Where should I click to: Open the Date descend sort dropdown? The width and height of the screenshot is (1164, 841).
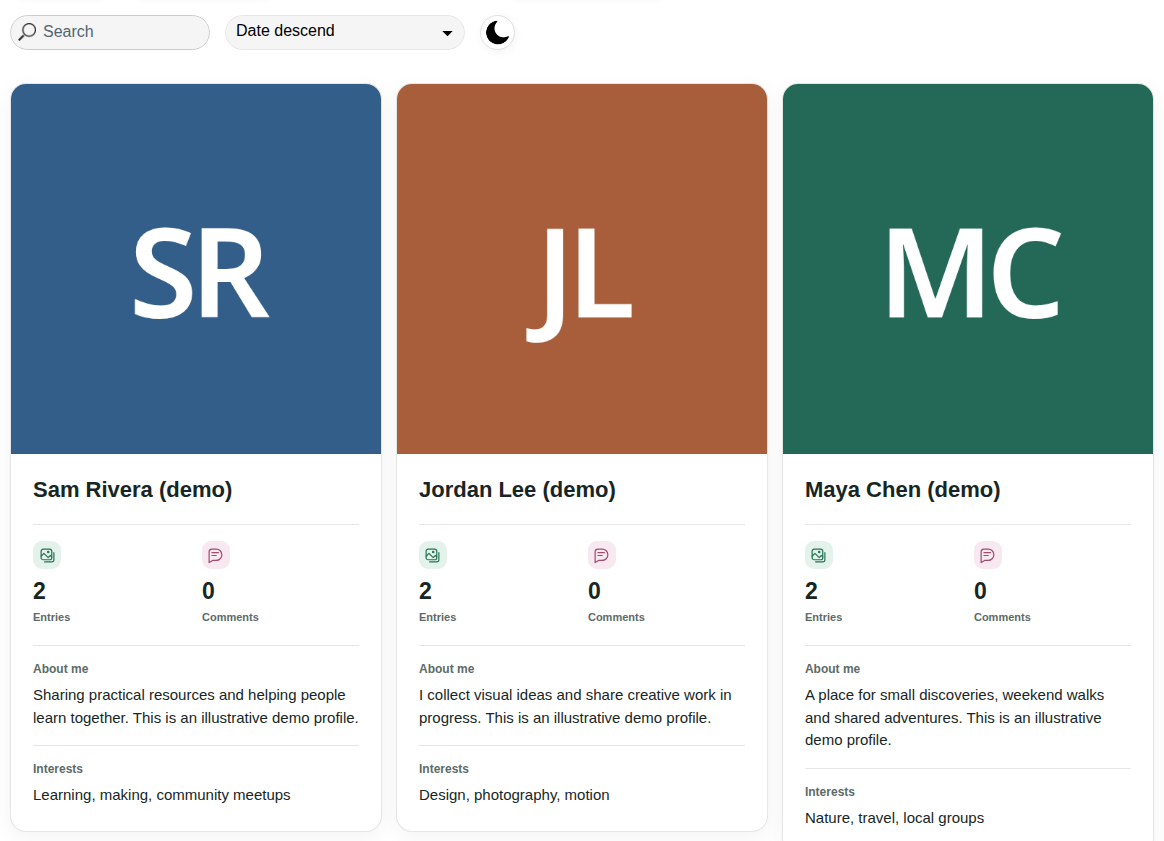tap(344, 32)
